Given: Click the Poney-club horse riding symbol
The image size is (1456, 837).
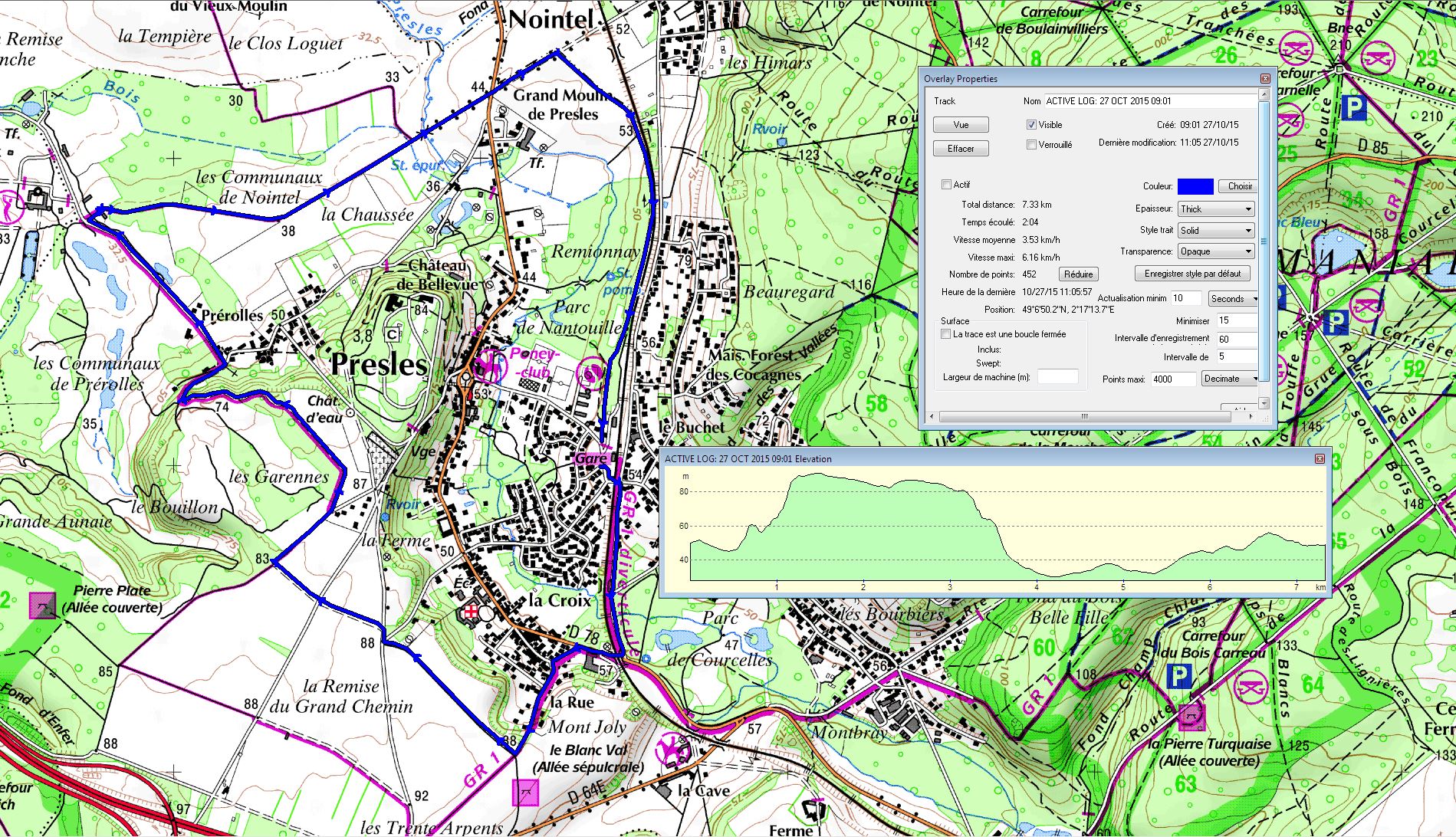Looking at the screenshot, I should 488,366.
